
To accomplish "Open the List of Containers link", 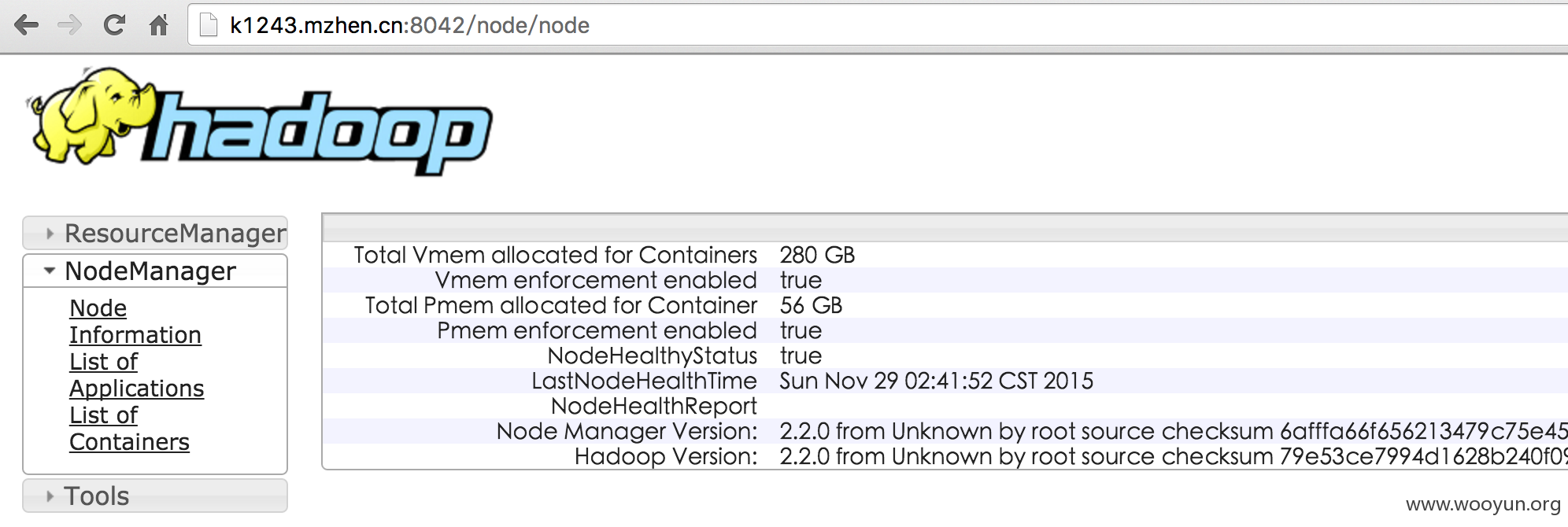I will [x=130, y=429].
